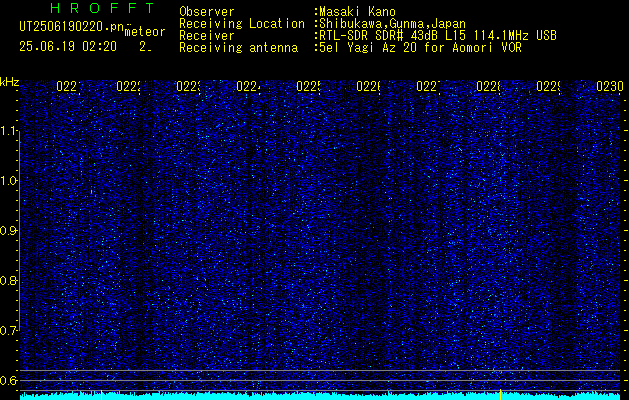Click the 0221 time marker

point(68,86)
